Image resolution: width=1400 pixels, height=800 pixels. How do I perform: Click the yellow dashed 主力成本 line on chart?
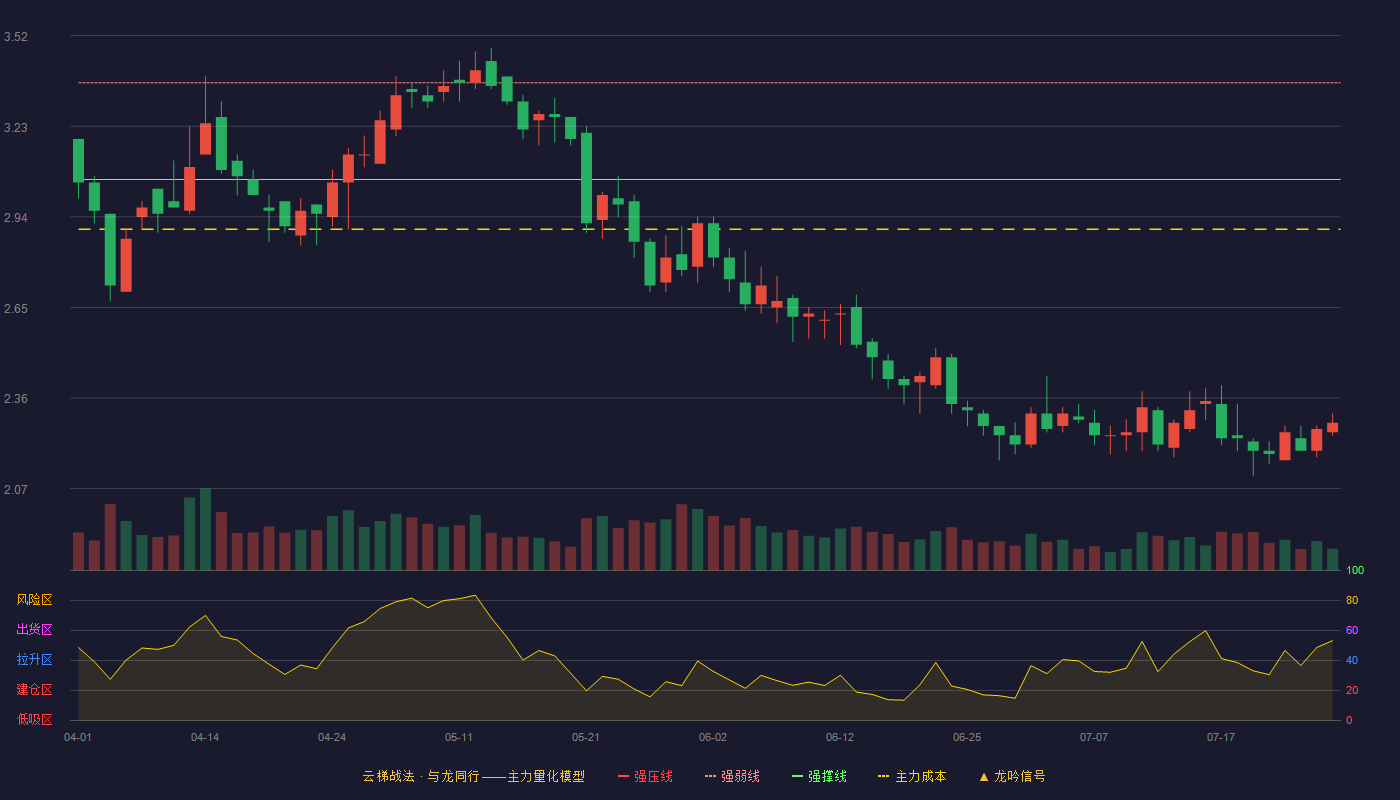709,229
